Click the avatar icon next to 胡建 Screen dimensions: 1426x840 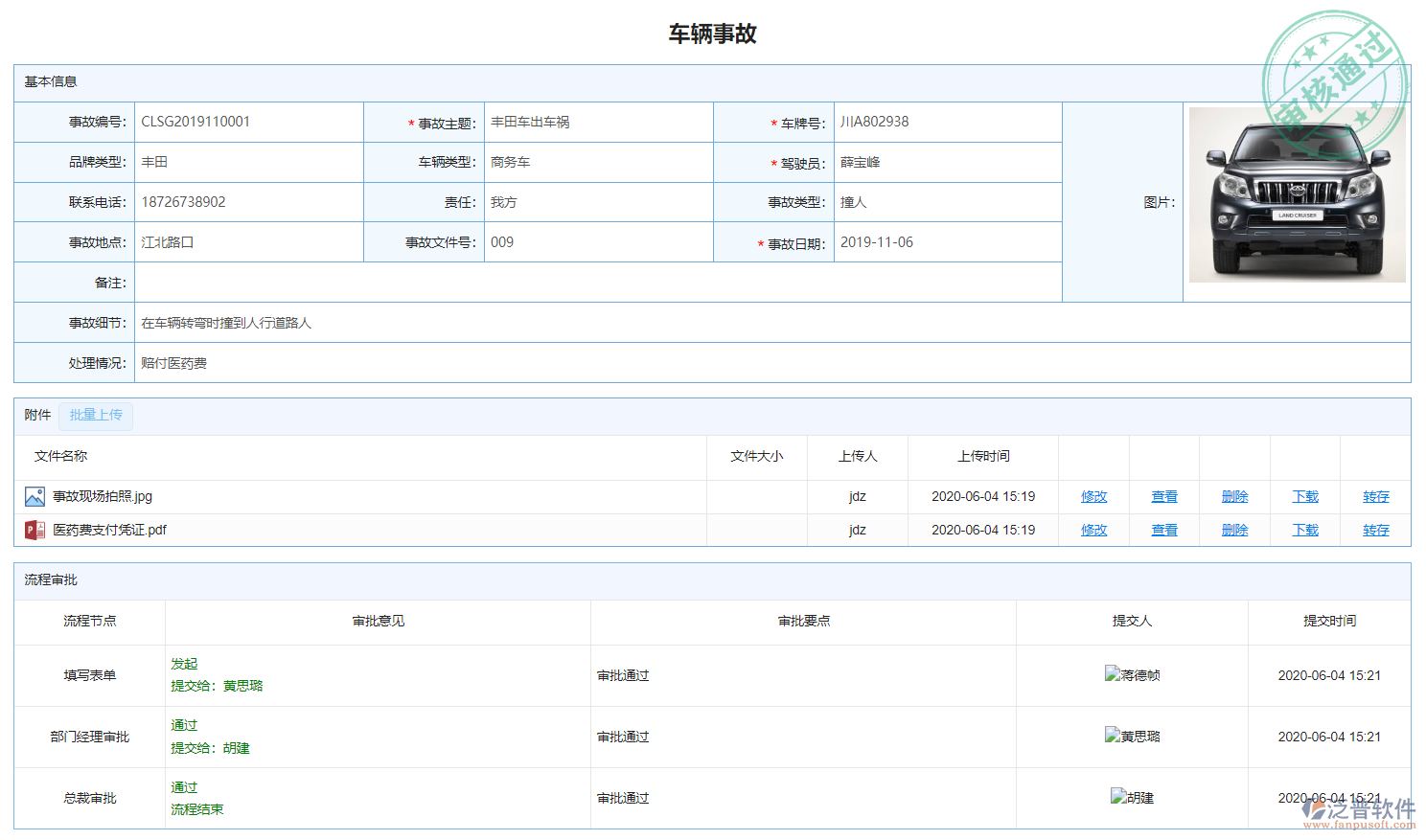click(1117, 797)
